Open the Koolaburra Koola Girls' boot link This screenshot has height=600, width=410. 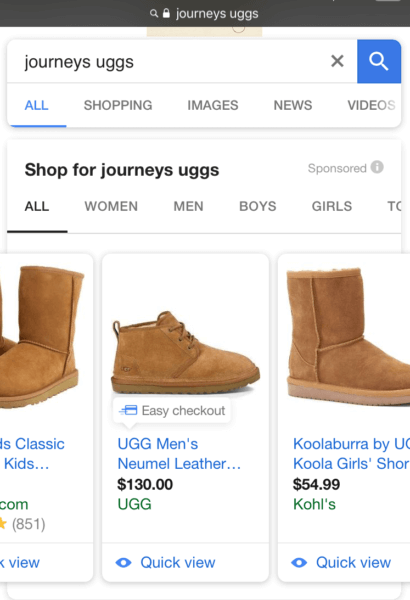click(x=351, y=454)
